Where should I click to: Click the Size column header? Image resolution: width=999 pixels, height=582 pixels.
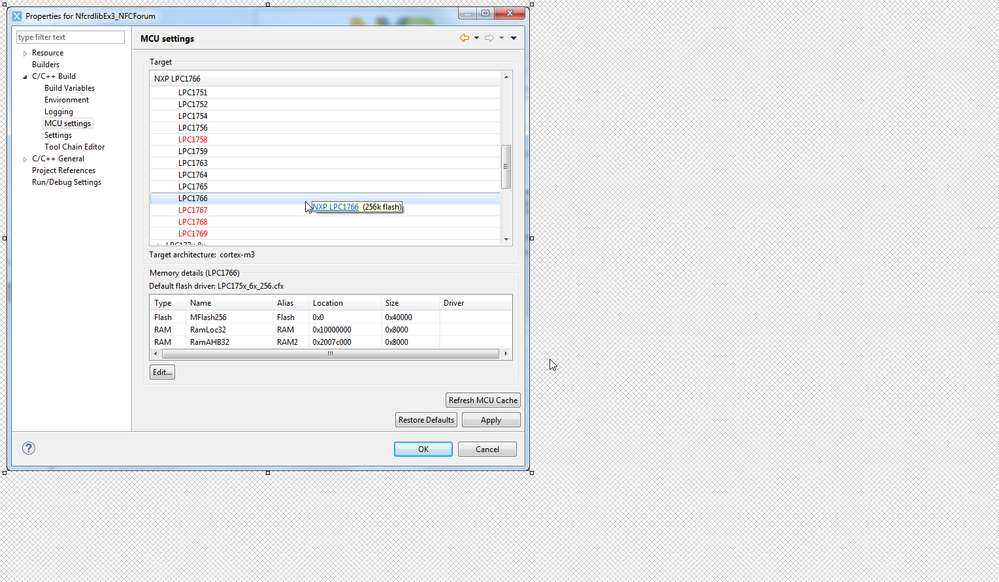pyautogui.click(x=410, y=303)
